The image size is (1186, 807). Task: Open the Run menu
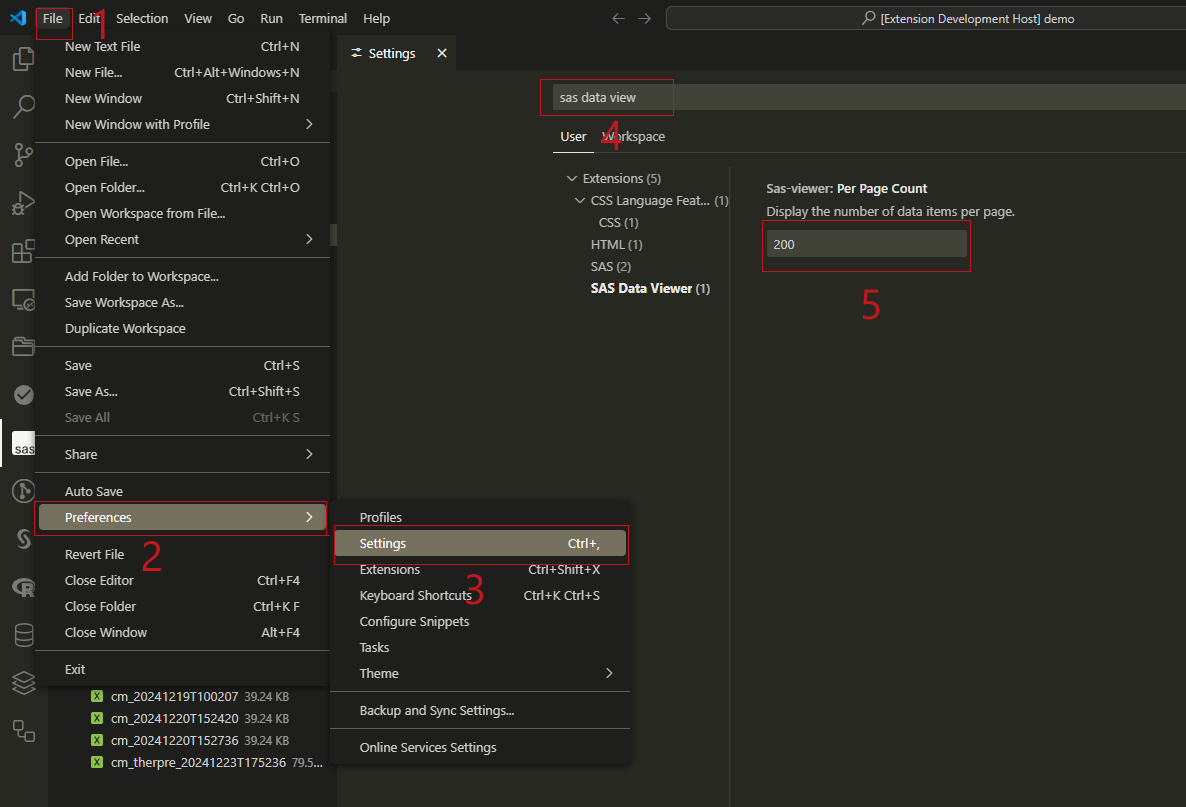pos(272,18)
